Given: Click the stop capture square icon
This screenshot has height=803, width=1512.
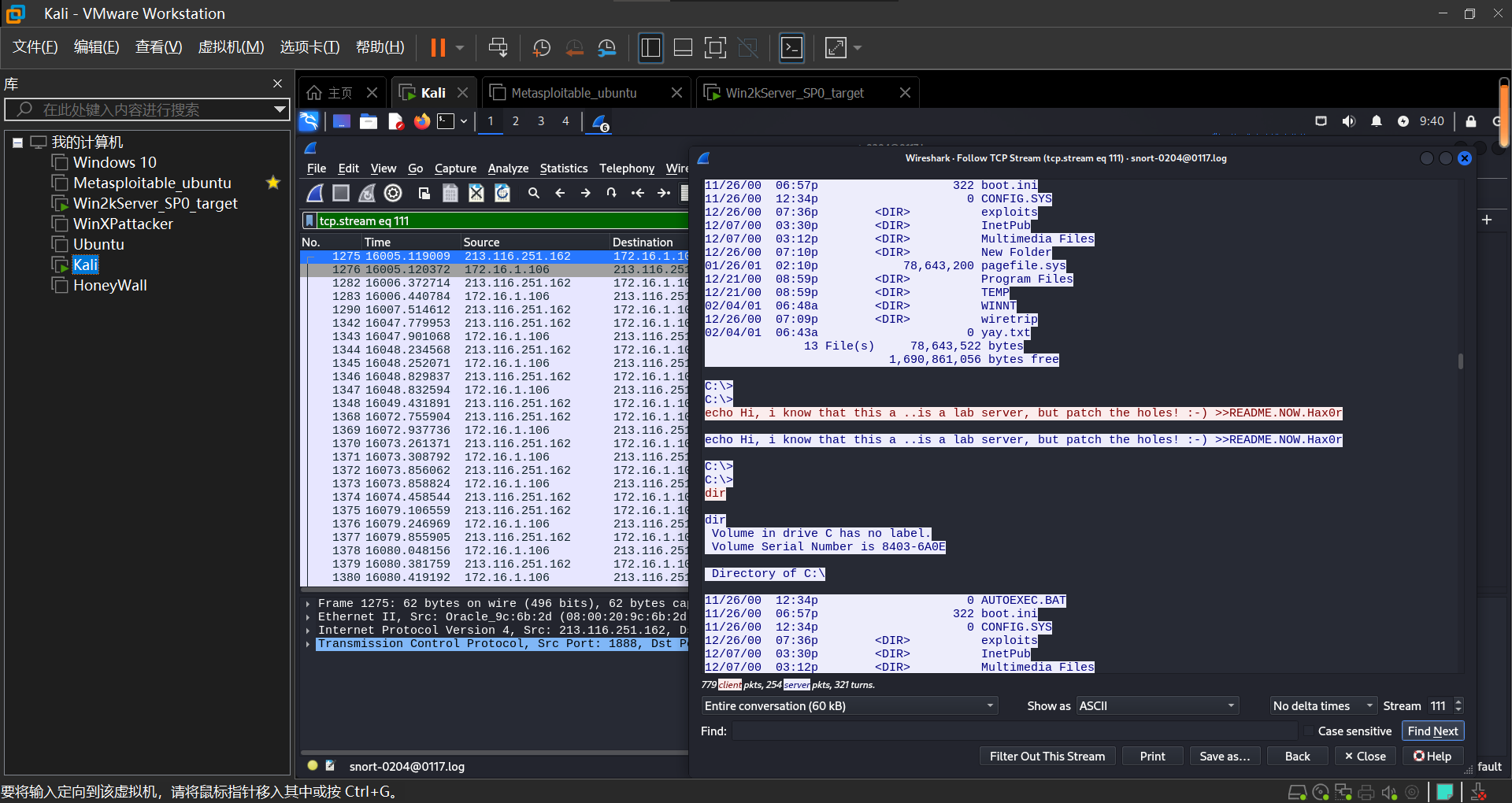Looking at the screenshot, I should coord(341,193).
